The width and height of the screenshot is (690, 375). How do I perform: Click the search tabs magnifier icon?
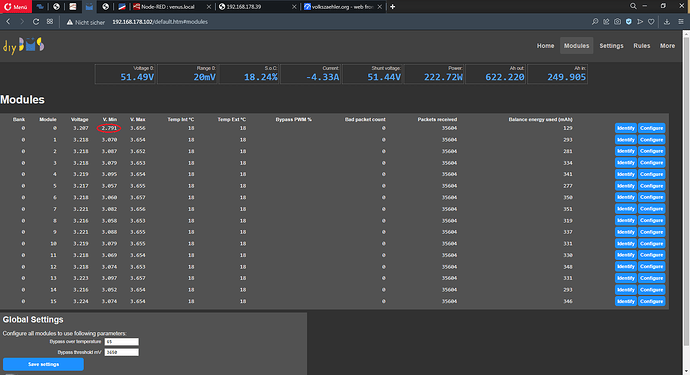coord(633,6)
